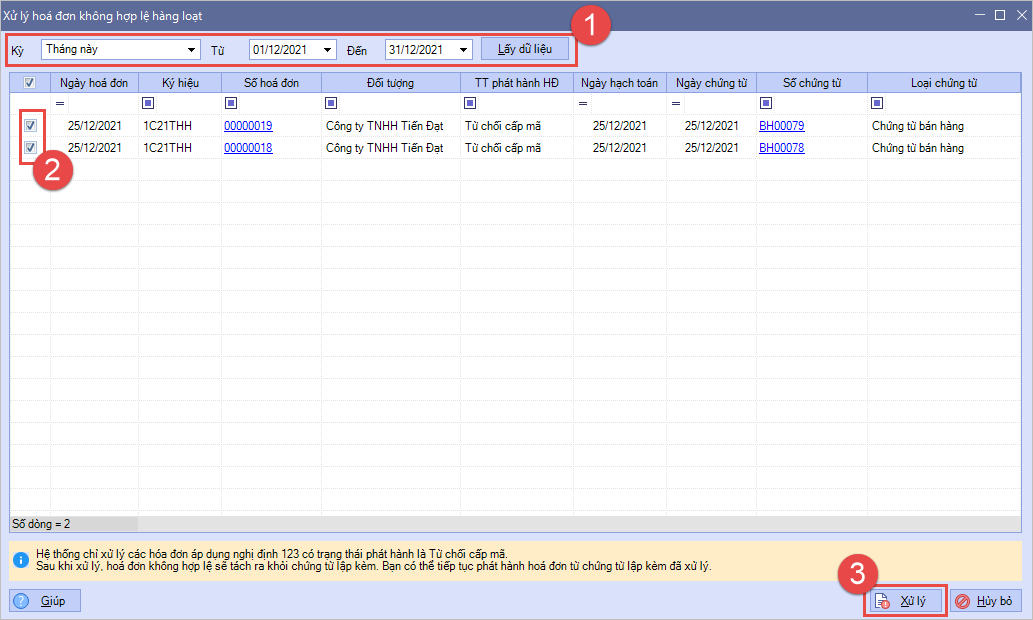Click the Xử lý process button

(x=904, y=601)
